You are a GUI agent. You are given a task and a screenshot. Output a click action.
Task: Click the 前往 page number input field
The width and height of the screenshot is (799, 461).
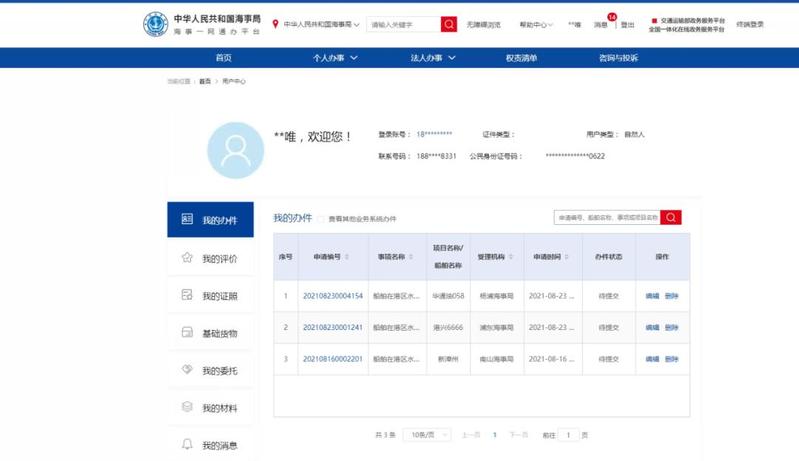pyautogui.click(x=569, y=435)
